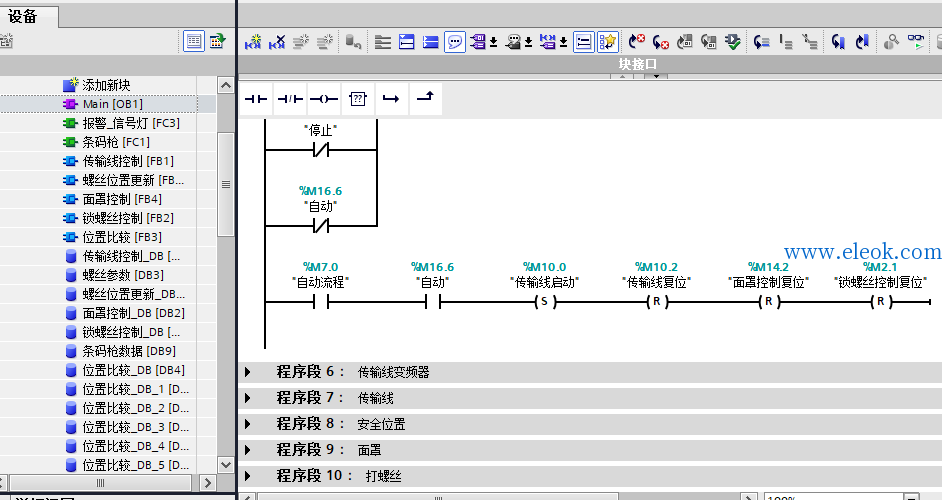Screen dimensions: 942x500
Task: Click the Delete network icon
Action: (277, 41)
